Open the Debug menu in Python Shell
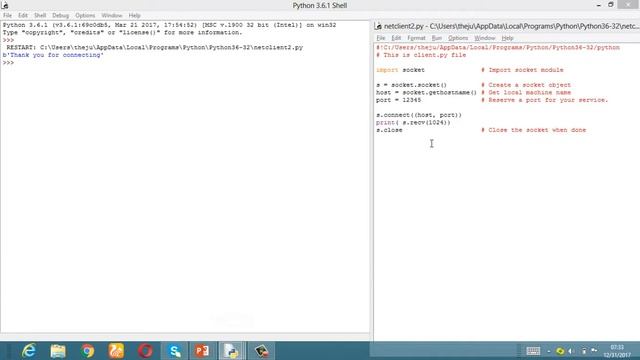 point(60,16)
